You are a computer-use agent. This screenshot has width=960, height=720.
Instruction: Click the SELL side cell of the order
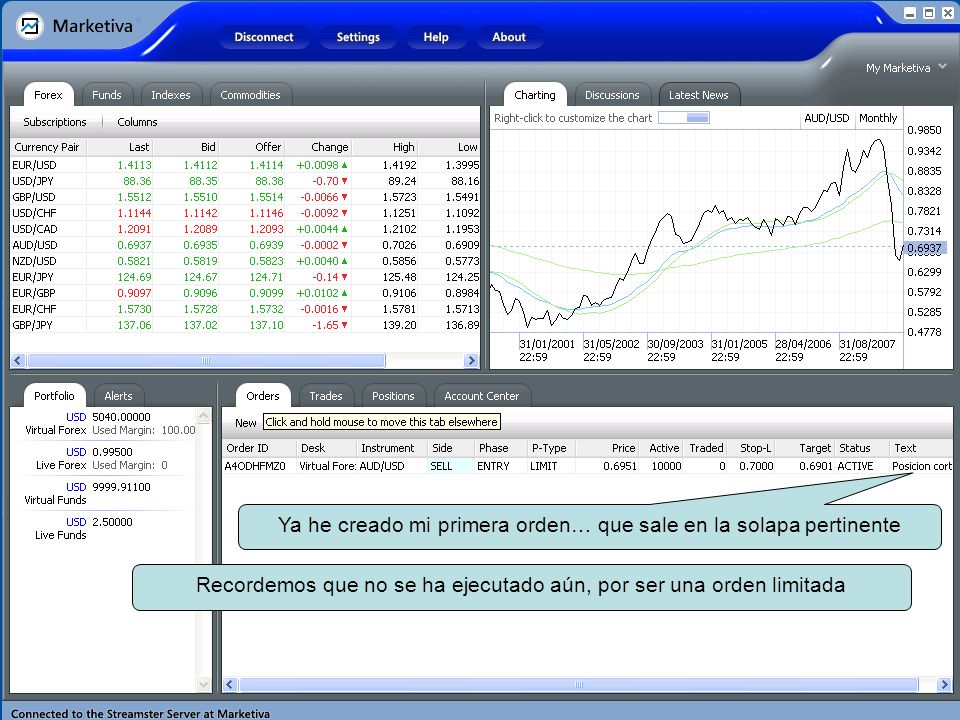coord(449,466)
